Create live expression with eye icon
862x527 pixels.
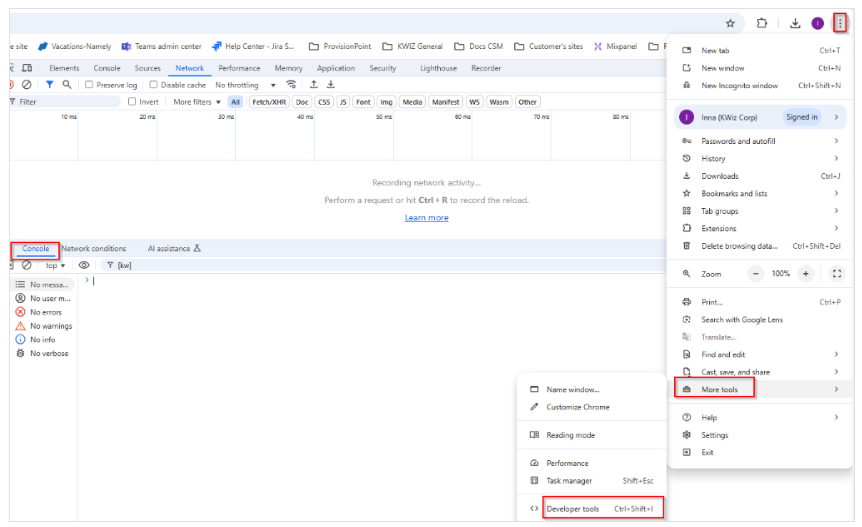[84, 265]
